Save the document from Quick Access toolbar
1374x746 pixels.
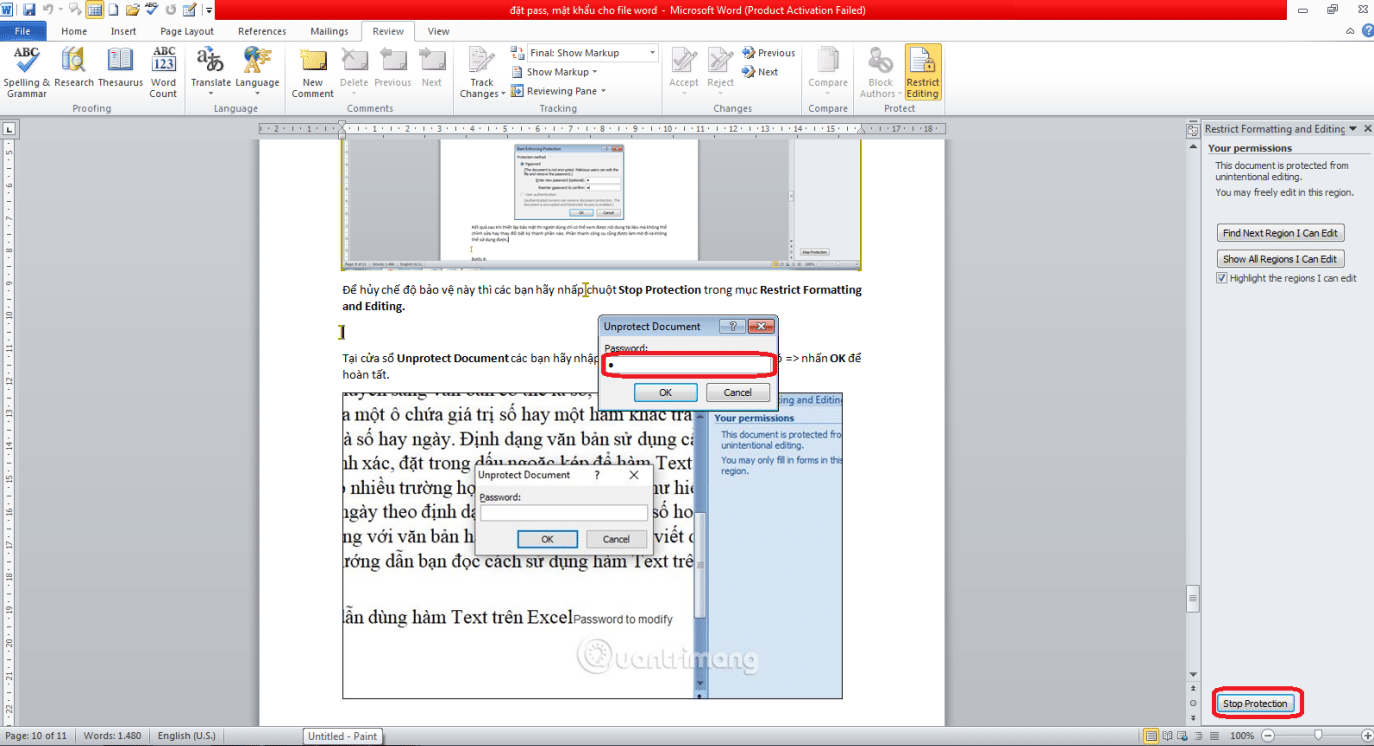coord(28,10)
